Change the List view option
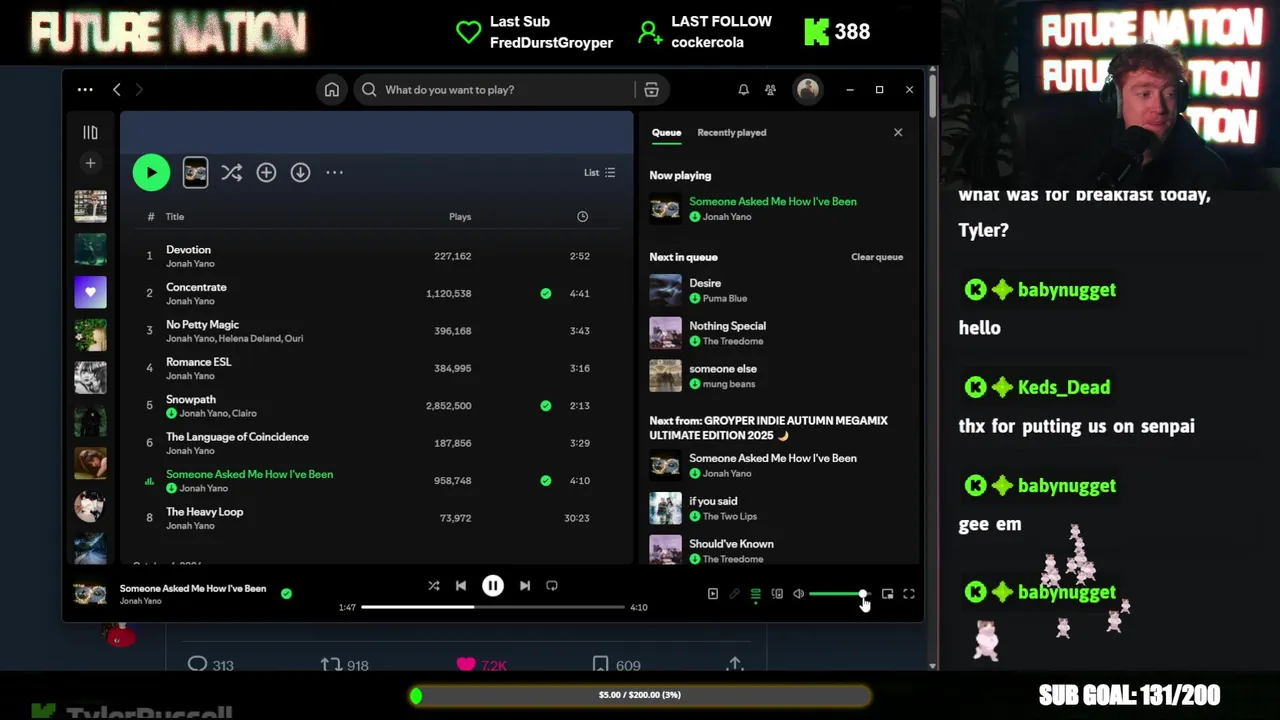This screenshot has height=720, width=1280. coord(600,172)
